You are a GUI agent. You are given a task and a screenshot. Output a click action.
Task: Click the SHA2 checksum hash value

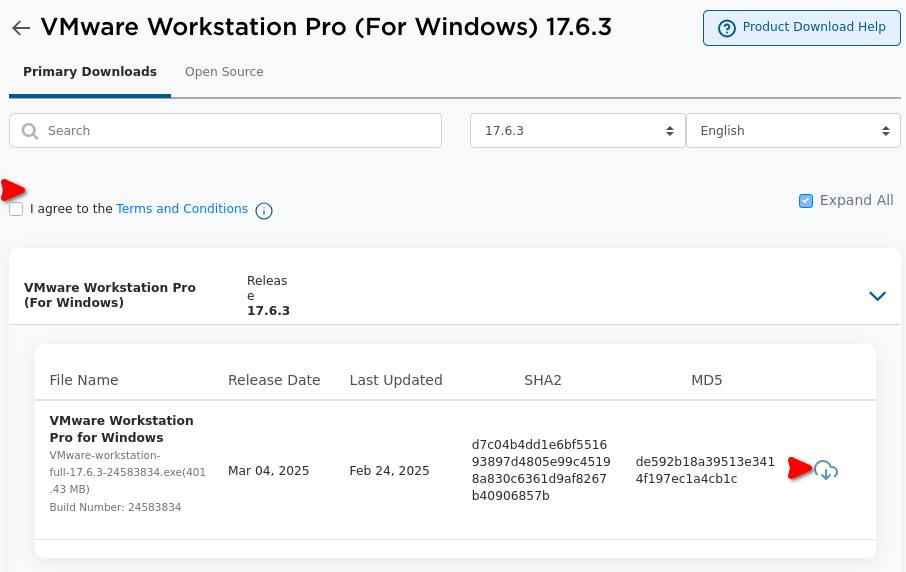pyautogui.click(x=540, y=470)
